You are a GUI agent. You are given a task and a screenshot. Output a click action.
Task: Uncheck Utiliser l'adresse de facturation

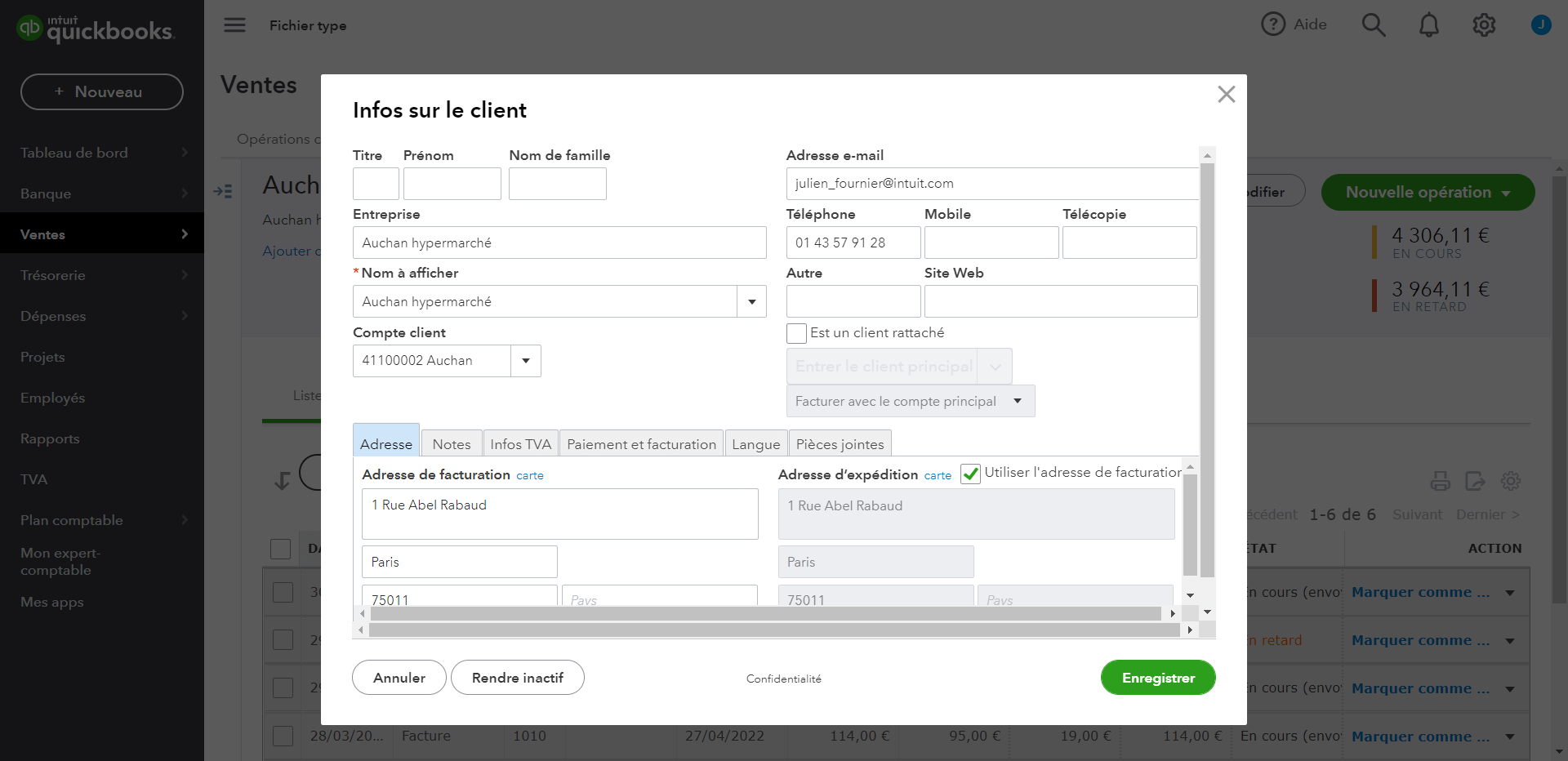point(970,474)
